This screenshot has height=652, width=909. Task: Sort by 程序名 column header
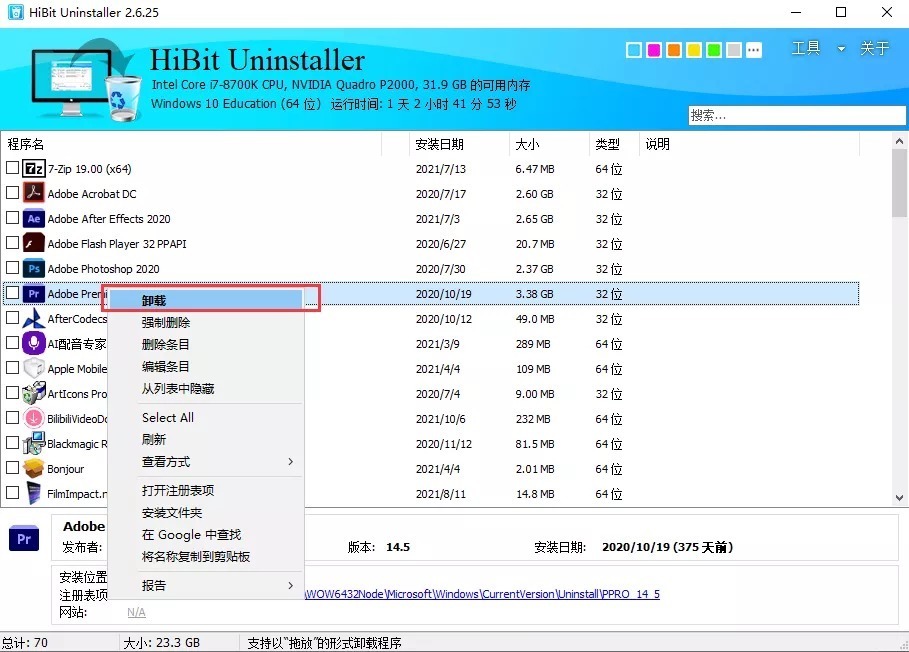(191, 144)
